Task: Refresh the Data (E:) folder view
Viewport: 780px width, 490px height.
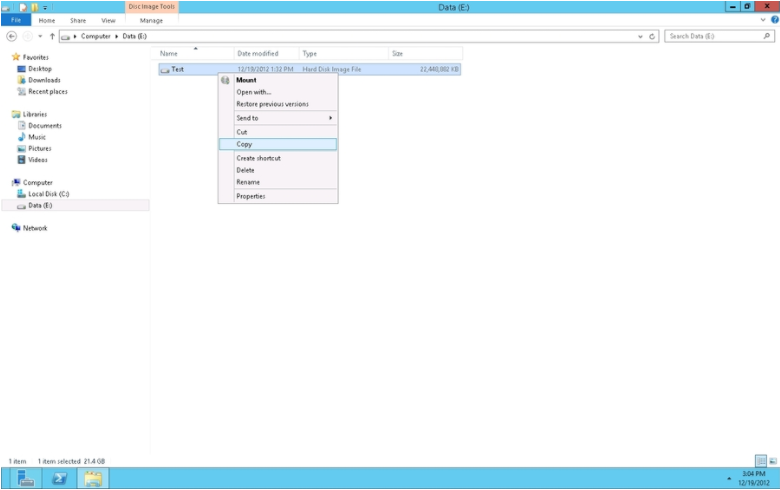Action: [x=652, y=36]
